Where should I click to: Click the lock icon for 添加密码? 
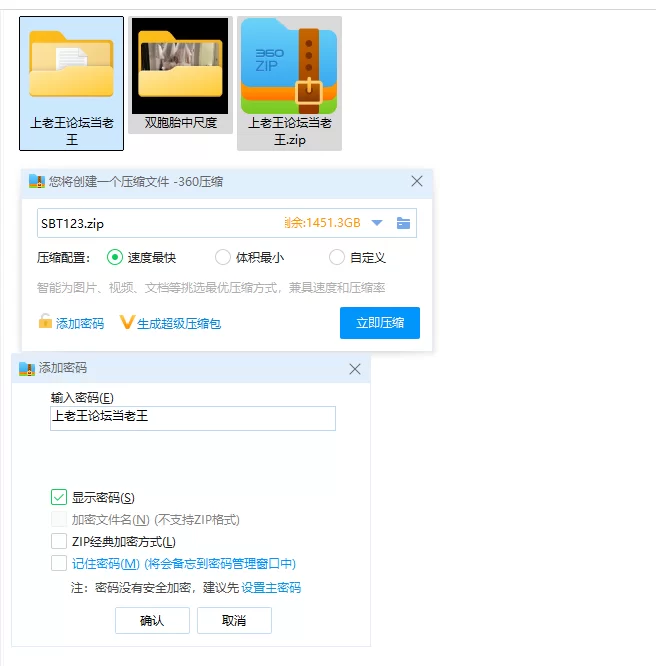coord(45,322)
